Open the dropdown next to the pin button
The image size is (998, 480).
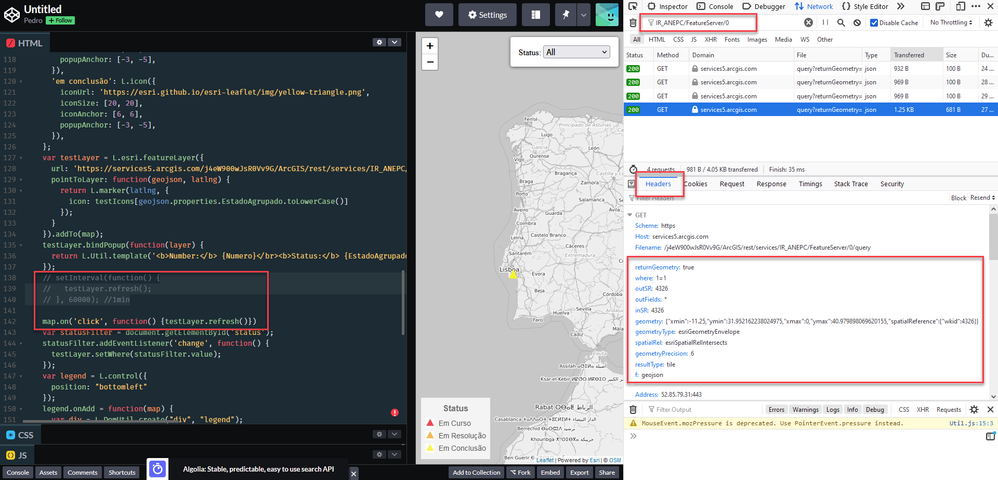[x=583, y=15]
